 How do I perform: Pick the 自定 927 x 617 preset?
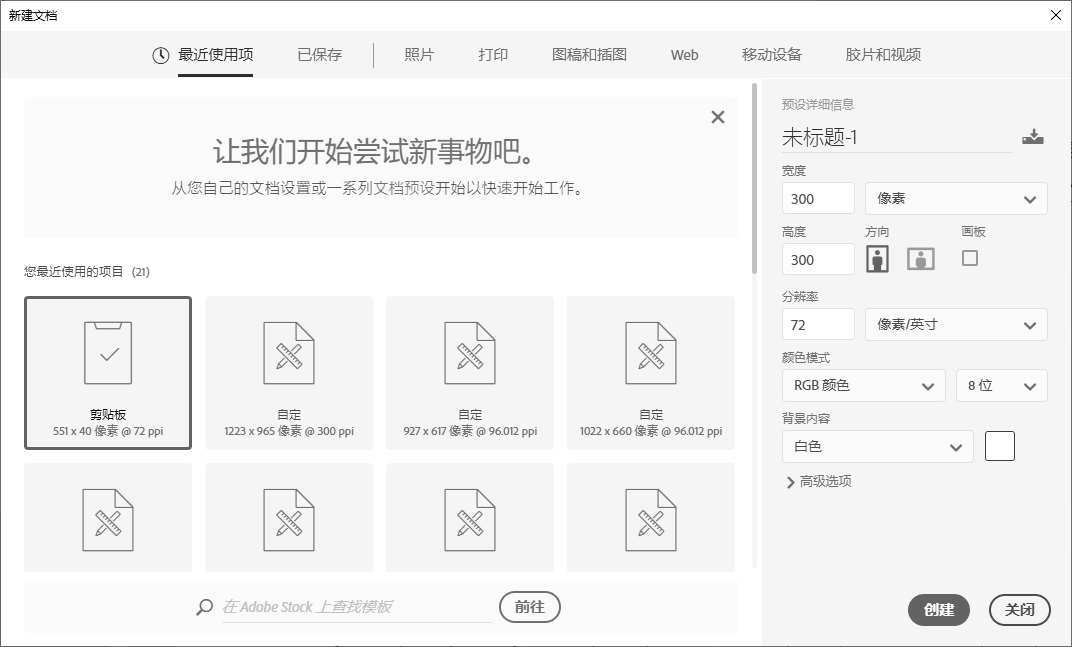(470, 373)
